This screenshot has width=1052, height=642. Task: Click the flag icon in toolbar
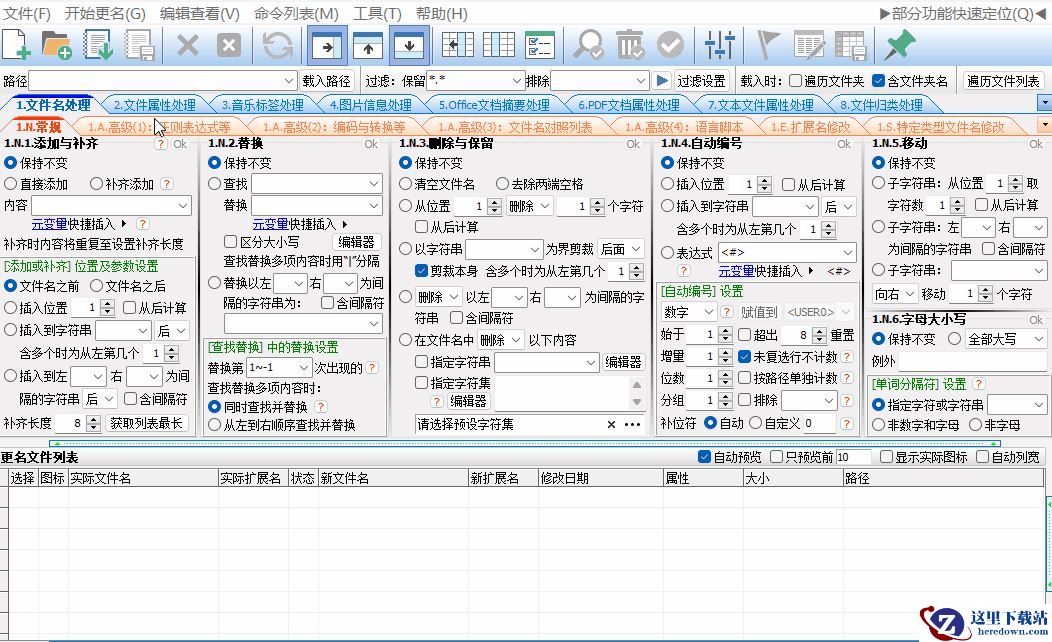point(768,45)
